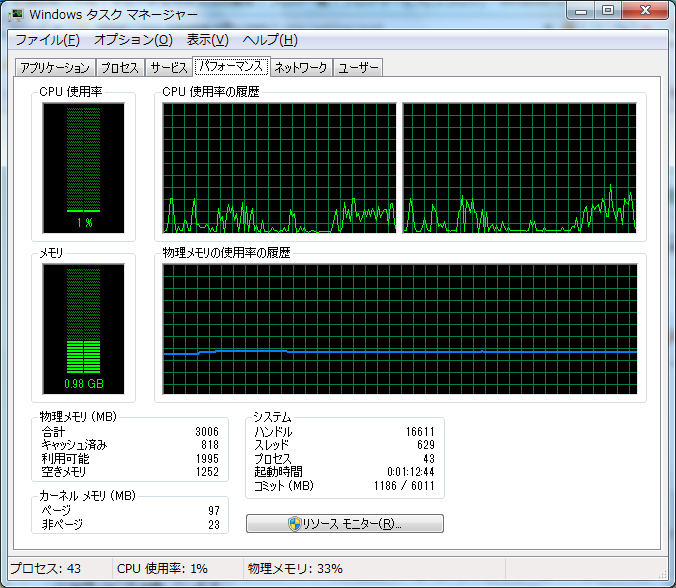Click the Task Manager title bar icon
The width and height of the screenshot is (676, 588).
click(x=16, y=15)
